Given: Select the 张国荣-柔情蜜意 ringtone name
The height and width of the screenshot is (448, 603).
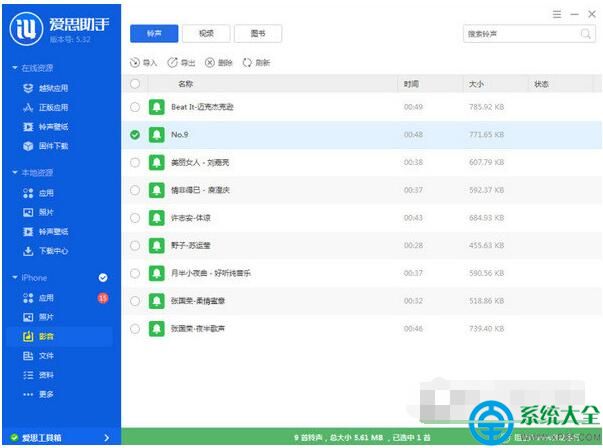Looking at the screenshot, I should point(198,301).
